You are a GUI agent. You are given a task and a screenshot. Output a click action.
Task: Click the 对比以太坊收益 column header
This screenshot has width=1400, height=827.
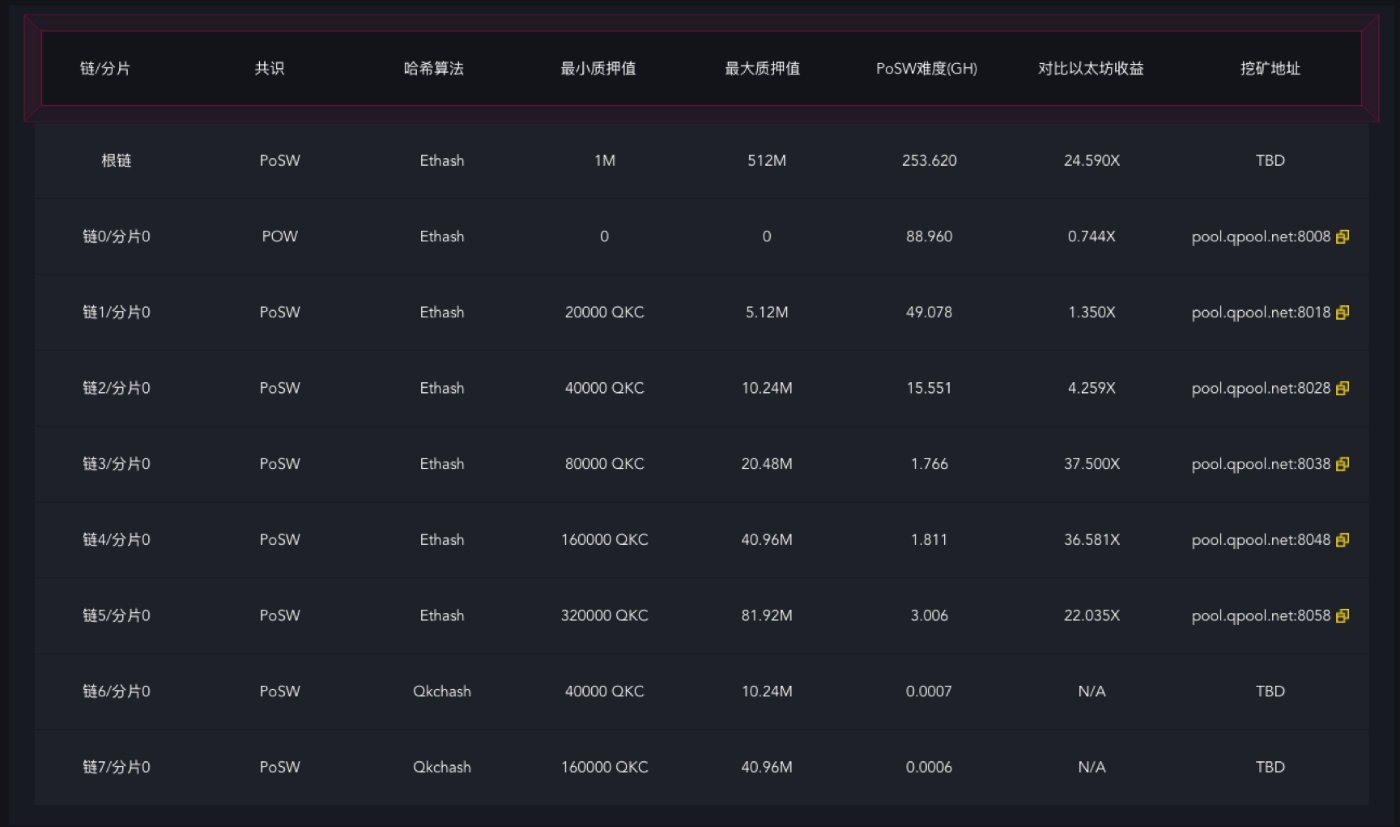[1091, 68]
